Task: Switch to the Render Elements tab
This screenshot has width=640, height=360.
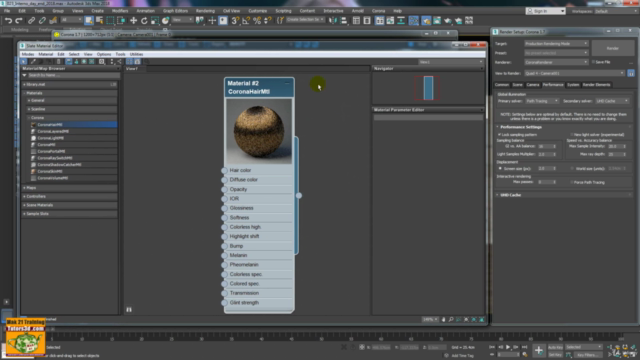Action: 596,85
